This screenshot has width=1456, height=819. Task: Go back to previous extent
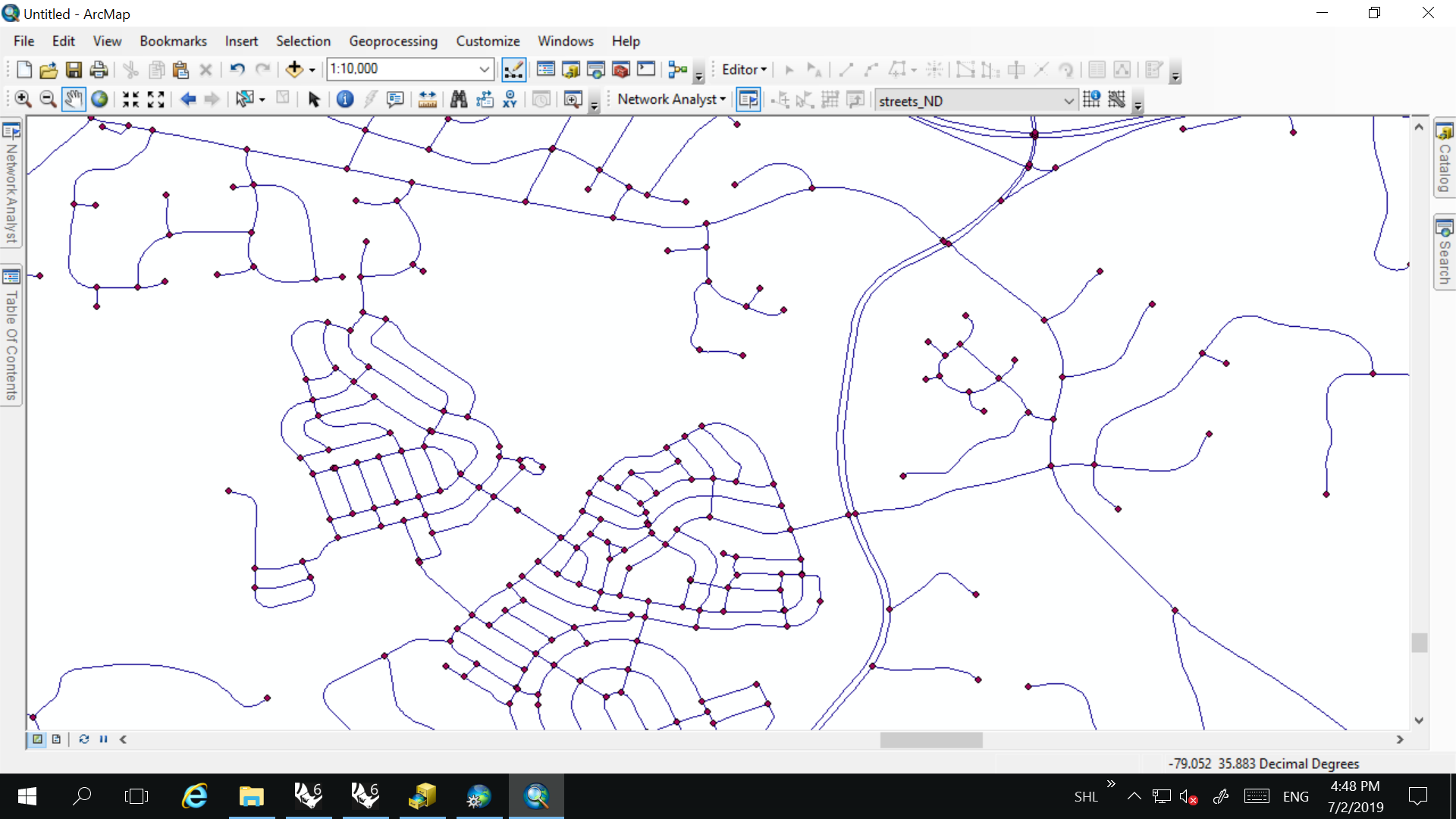click(x=188, y=99)
